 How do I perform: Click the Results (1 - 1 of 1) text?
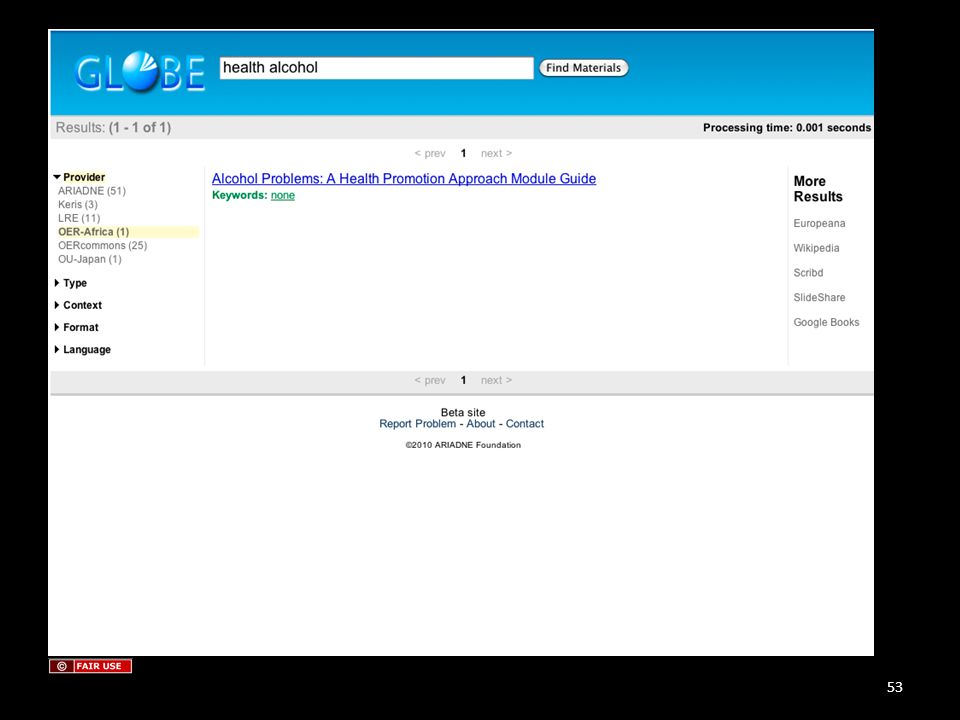(x=113, y=127)
